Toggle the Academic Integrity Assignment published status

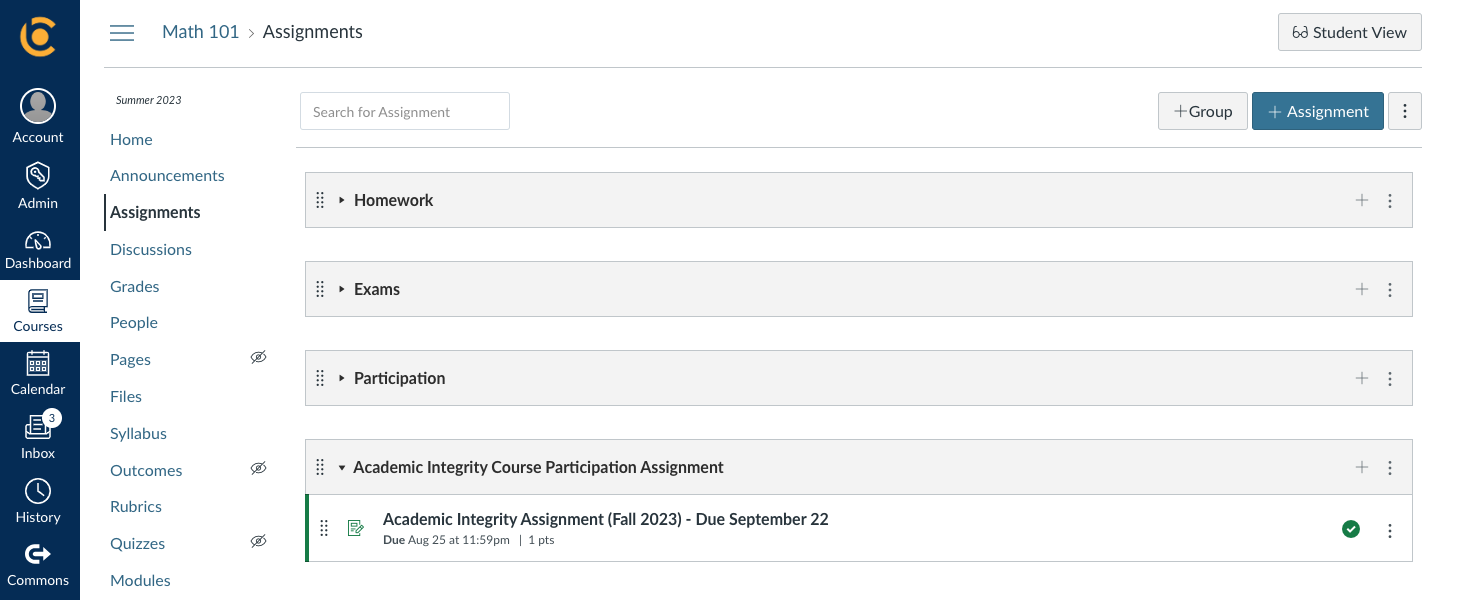pos(1351,529)
